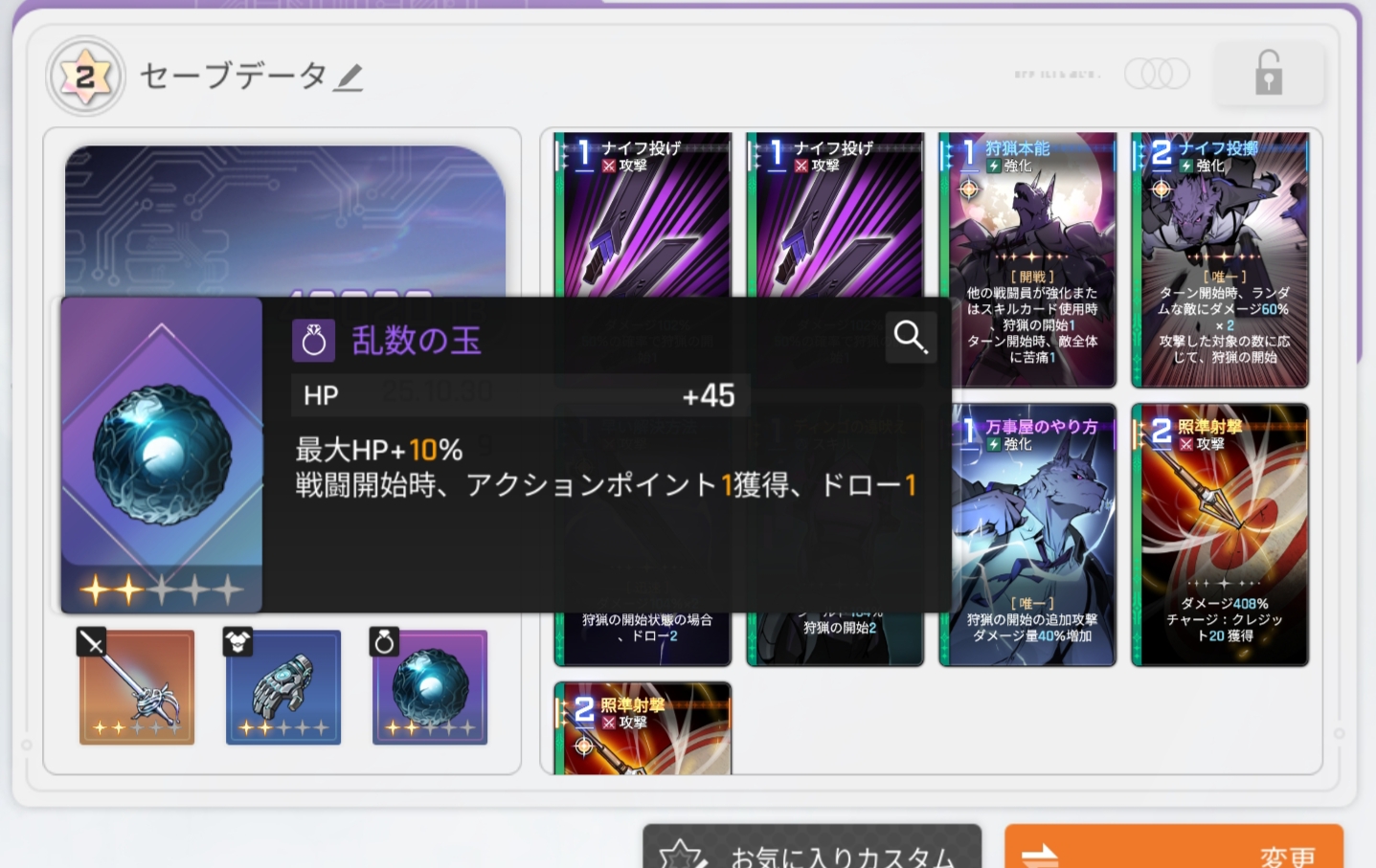
Task: Select the gauntlet armor equipment slot
Action: pos(283,687)
